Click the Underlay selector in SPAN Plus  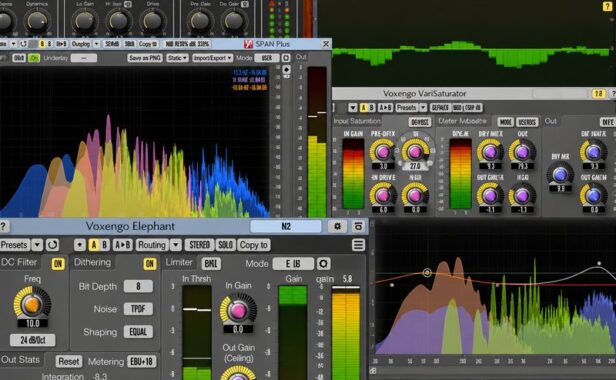point(84,58)
